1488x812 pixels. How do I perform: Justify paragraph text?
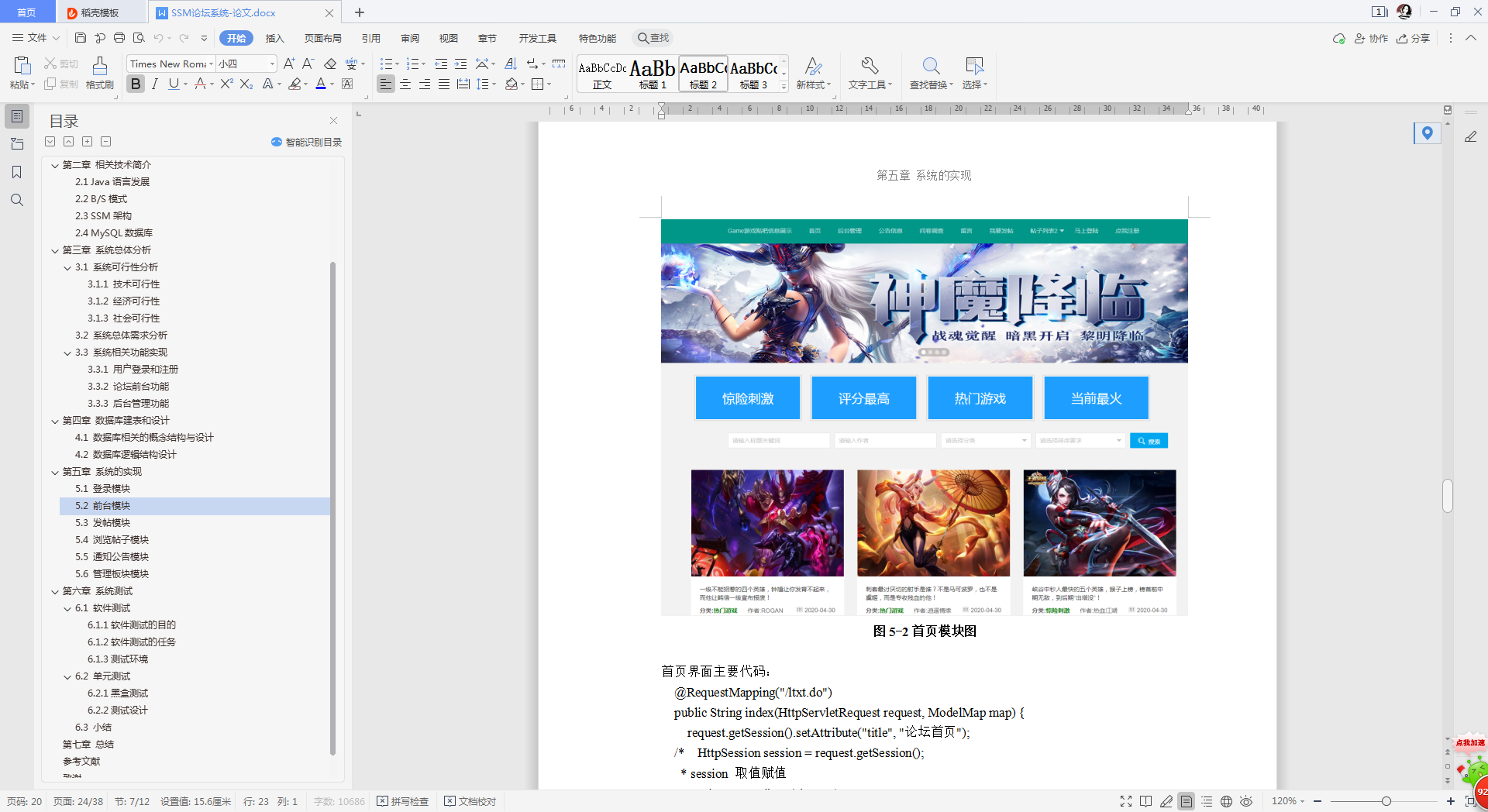[x=444, y=84]
